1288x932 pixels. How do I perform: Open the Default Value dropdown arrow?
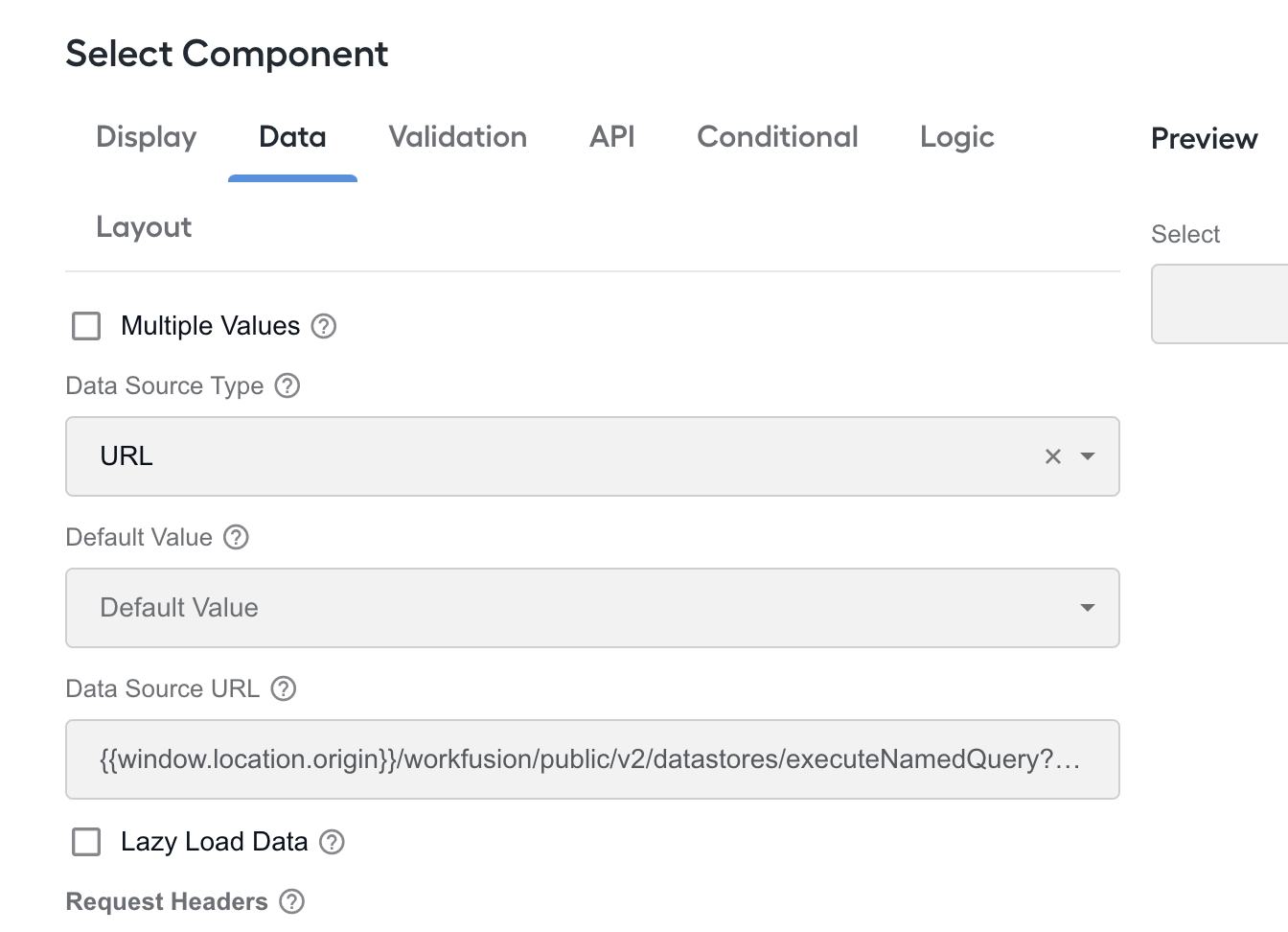tap(1088, 608)
